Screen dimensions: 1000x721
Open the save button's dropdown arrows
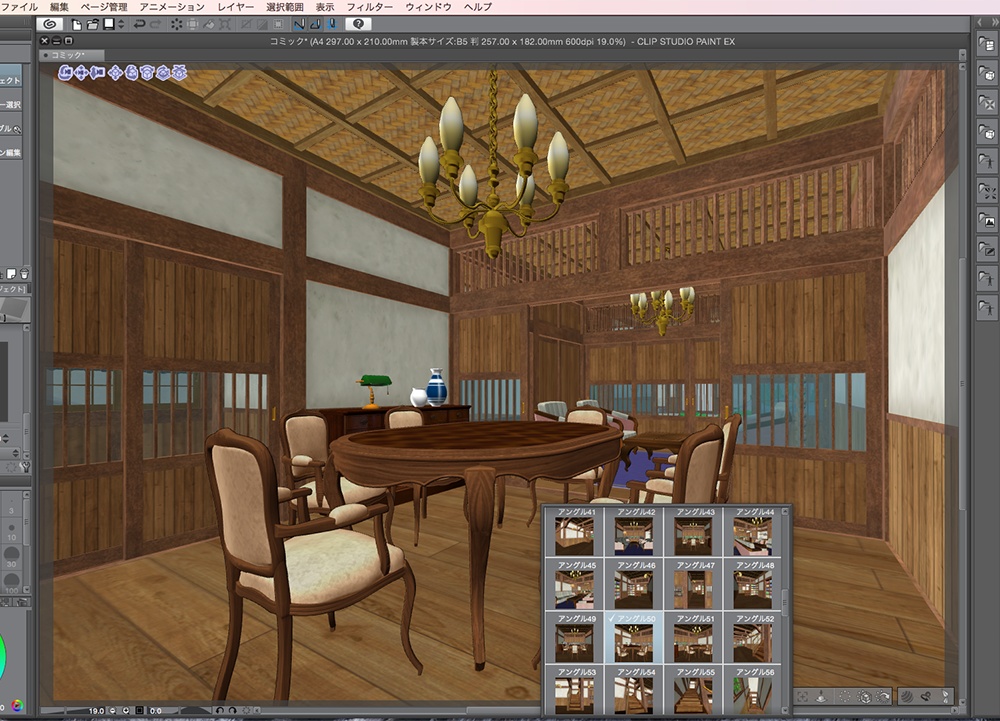121,25
